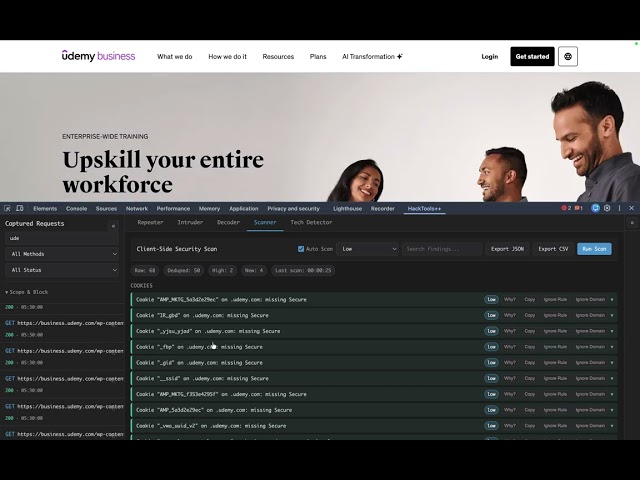Expand the IR_gbd cookie finding arrow
640x480 pixels.
612,315
